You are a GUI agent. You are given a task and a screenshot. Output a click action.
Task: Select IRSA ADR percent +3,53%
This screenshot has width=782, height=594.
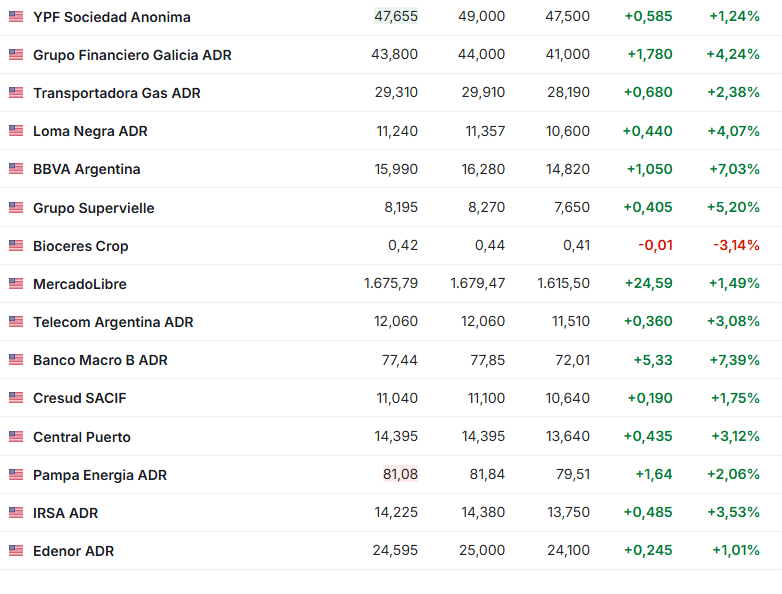click(x=733, y=512)
